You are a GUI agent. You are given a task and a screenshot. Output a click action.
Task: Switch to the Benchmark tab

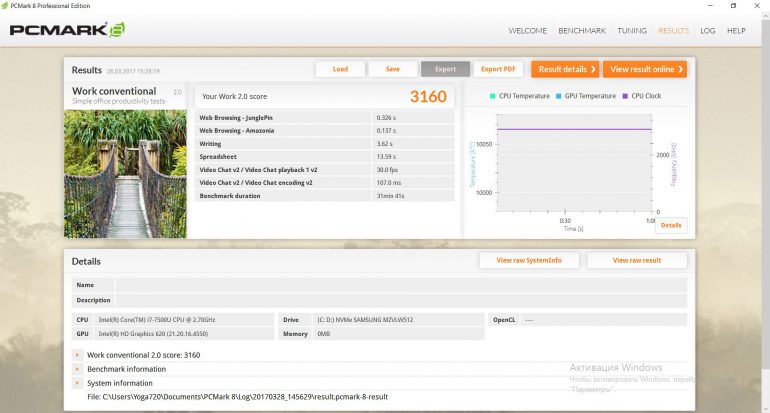(582, 30)
